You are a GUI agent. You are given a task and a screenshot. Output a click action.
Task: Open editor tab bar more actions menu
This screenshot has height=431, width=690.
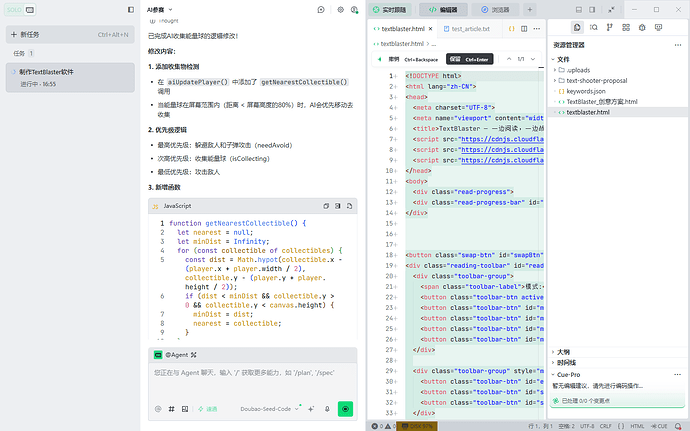tap(537, 29)
